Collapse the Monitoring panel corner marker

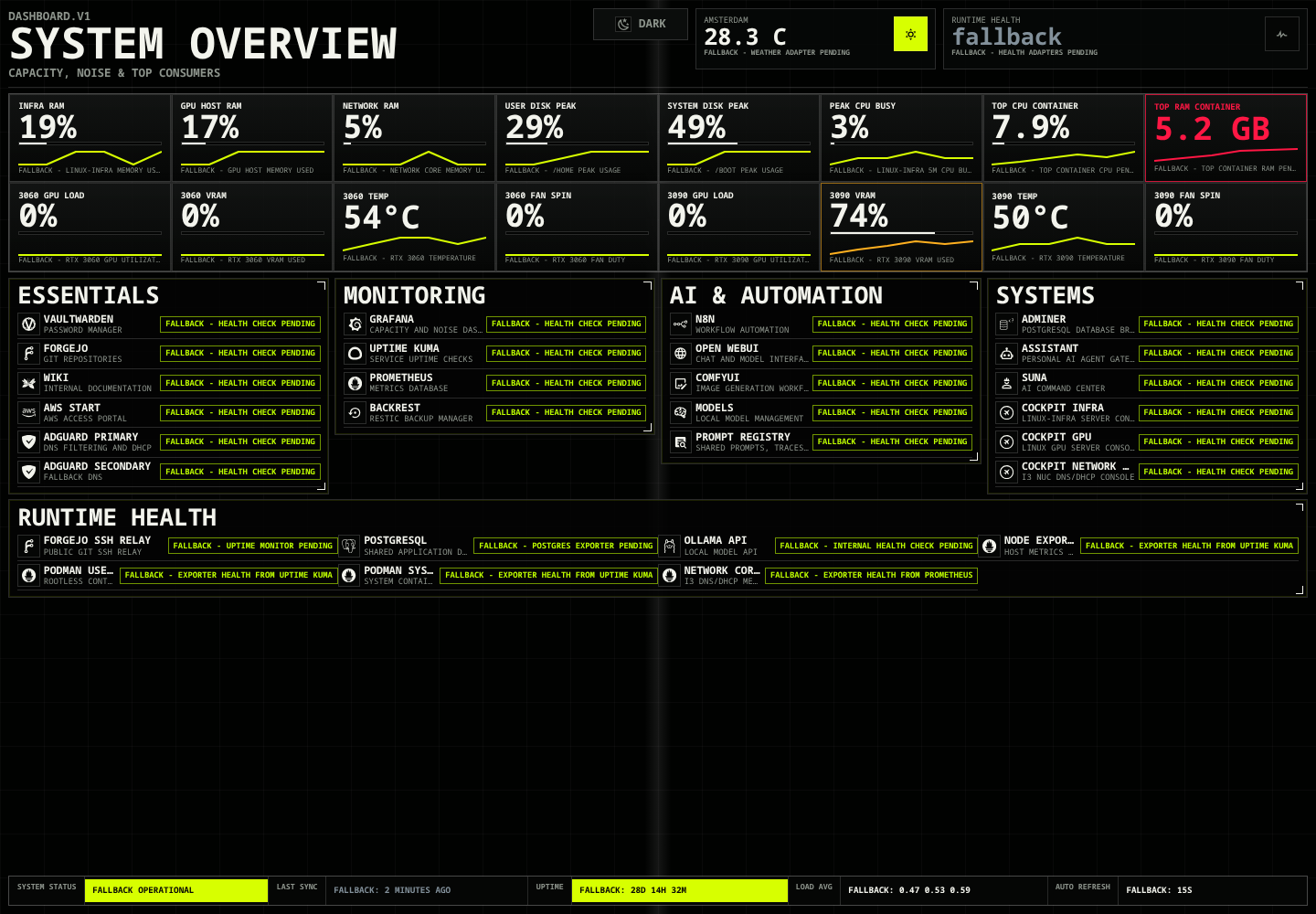click(x=647, y=286)
